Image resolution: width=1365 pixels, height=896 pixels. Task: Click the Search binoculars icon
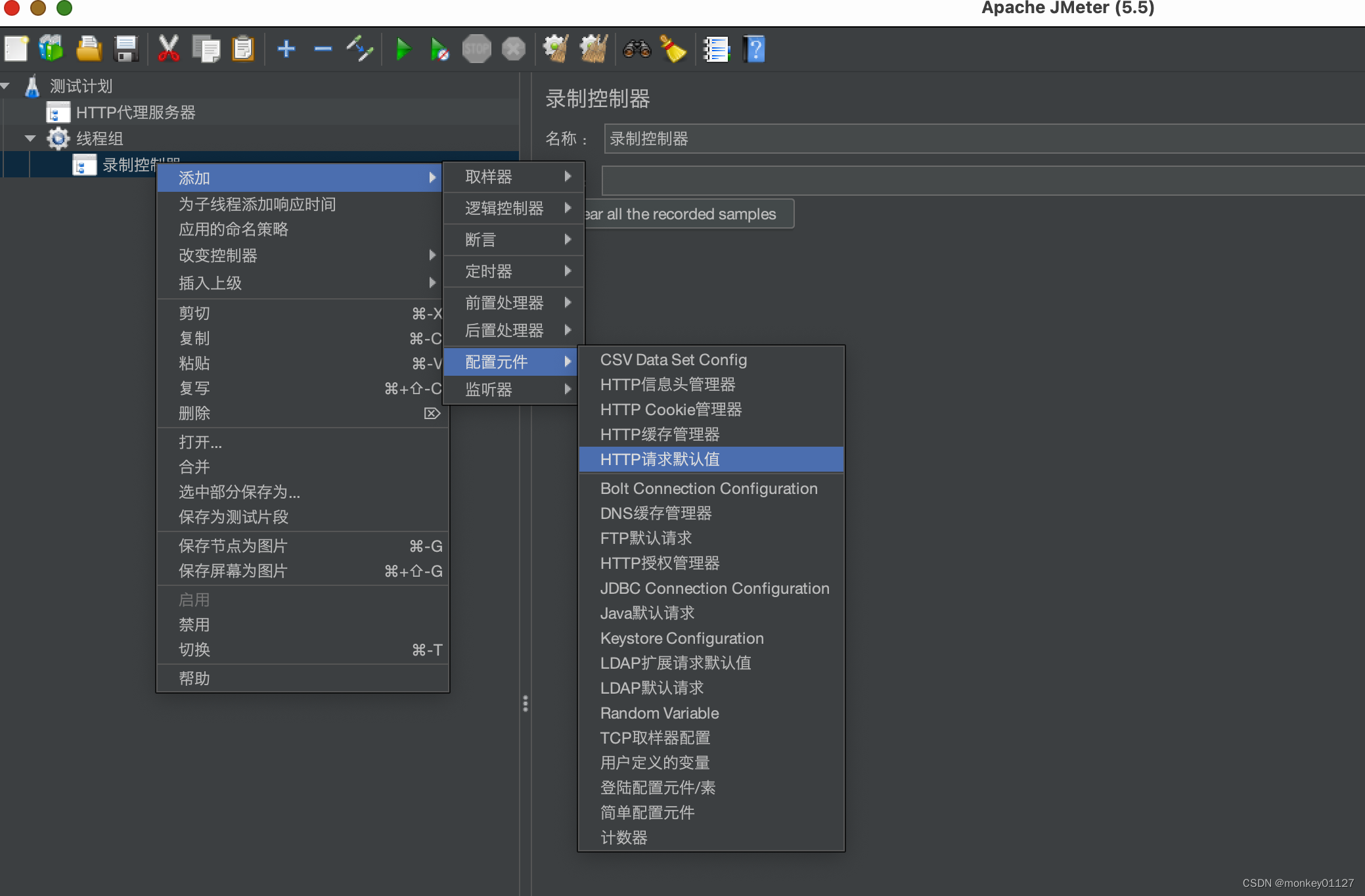pos(637,49)
